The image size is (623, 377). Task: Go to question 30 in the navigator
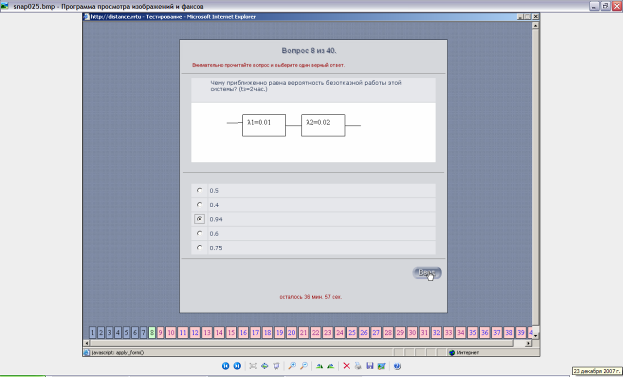[412, 333]
